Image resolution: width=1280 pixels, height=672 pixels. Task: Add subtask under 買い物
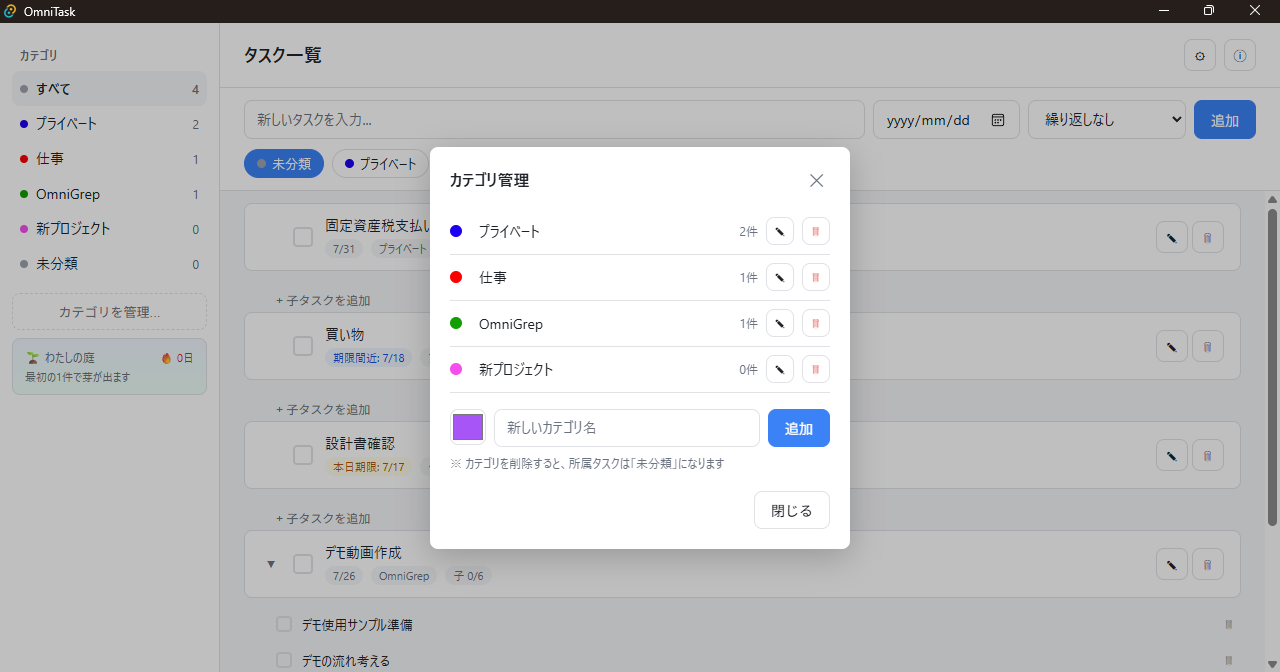click(x=323, y=409)
